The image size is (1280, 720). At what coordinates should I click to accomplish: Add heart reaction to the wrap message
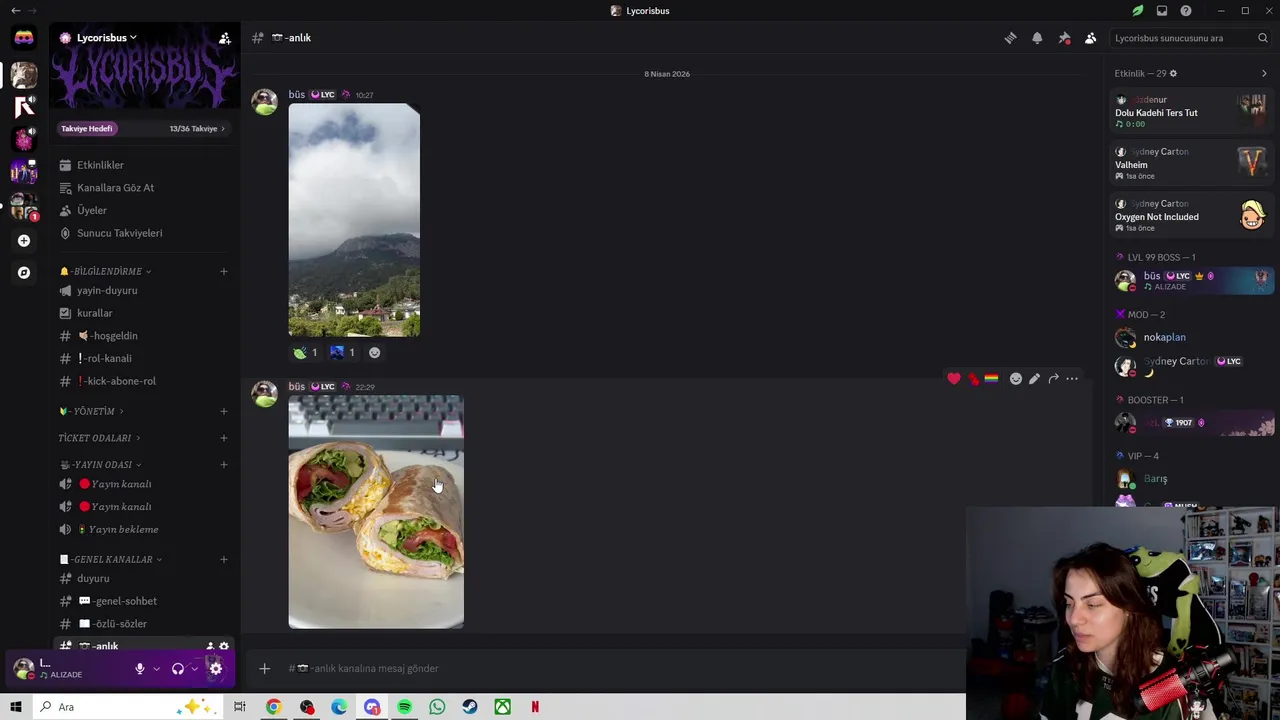point(954,379)
